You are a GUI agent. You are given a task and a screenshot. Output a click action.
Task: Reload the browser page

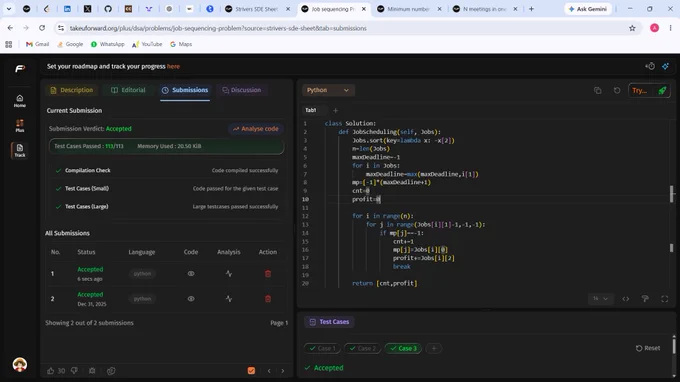(x=42, y=28)
